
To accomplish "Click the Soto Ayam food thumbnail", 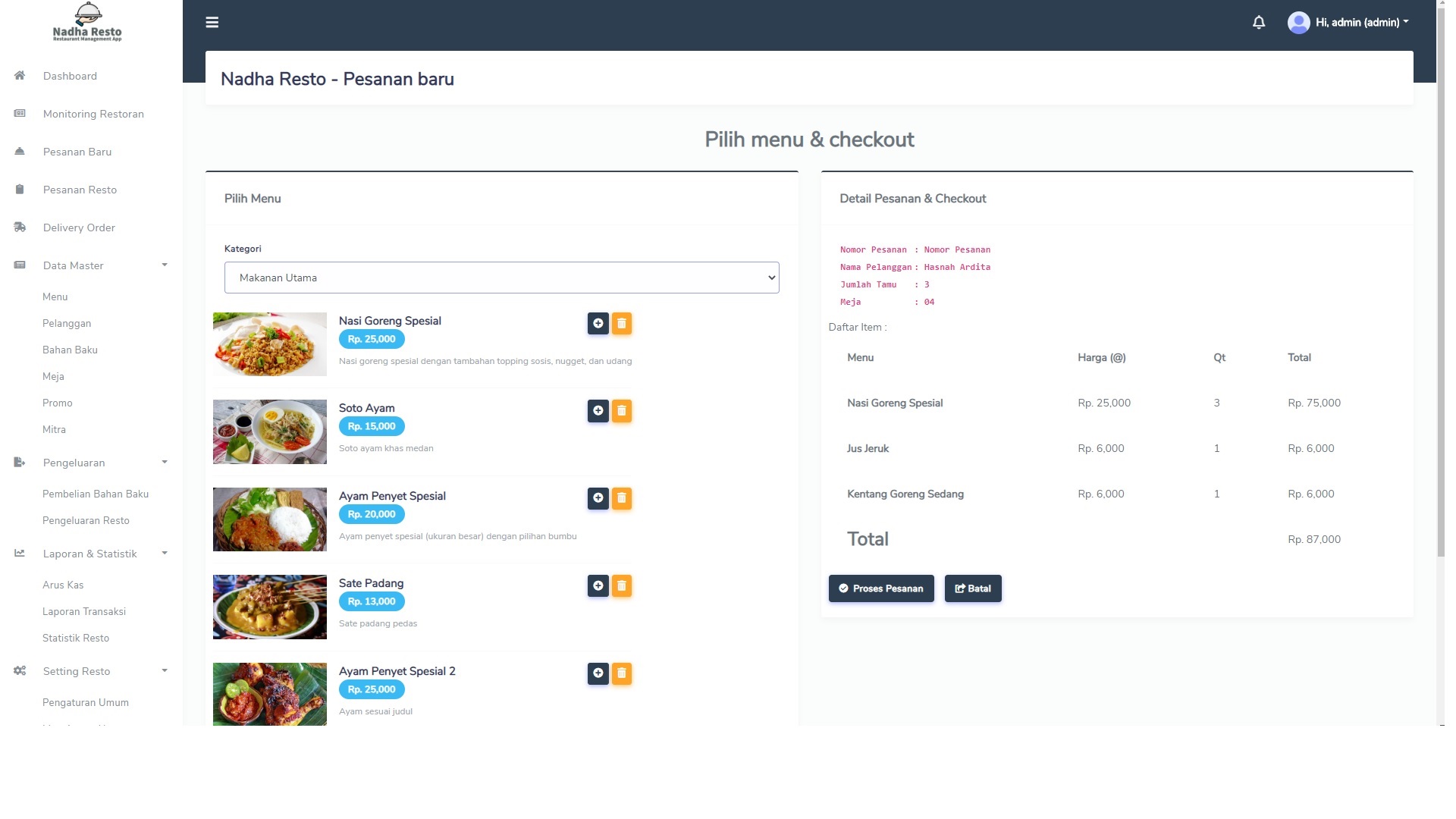I will click(269, 431).
